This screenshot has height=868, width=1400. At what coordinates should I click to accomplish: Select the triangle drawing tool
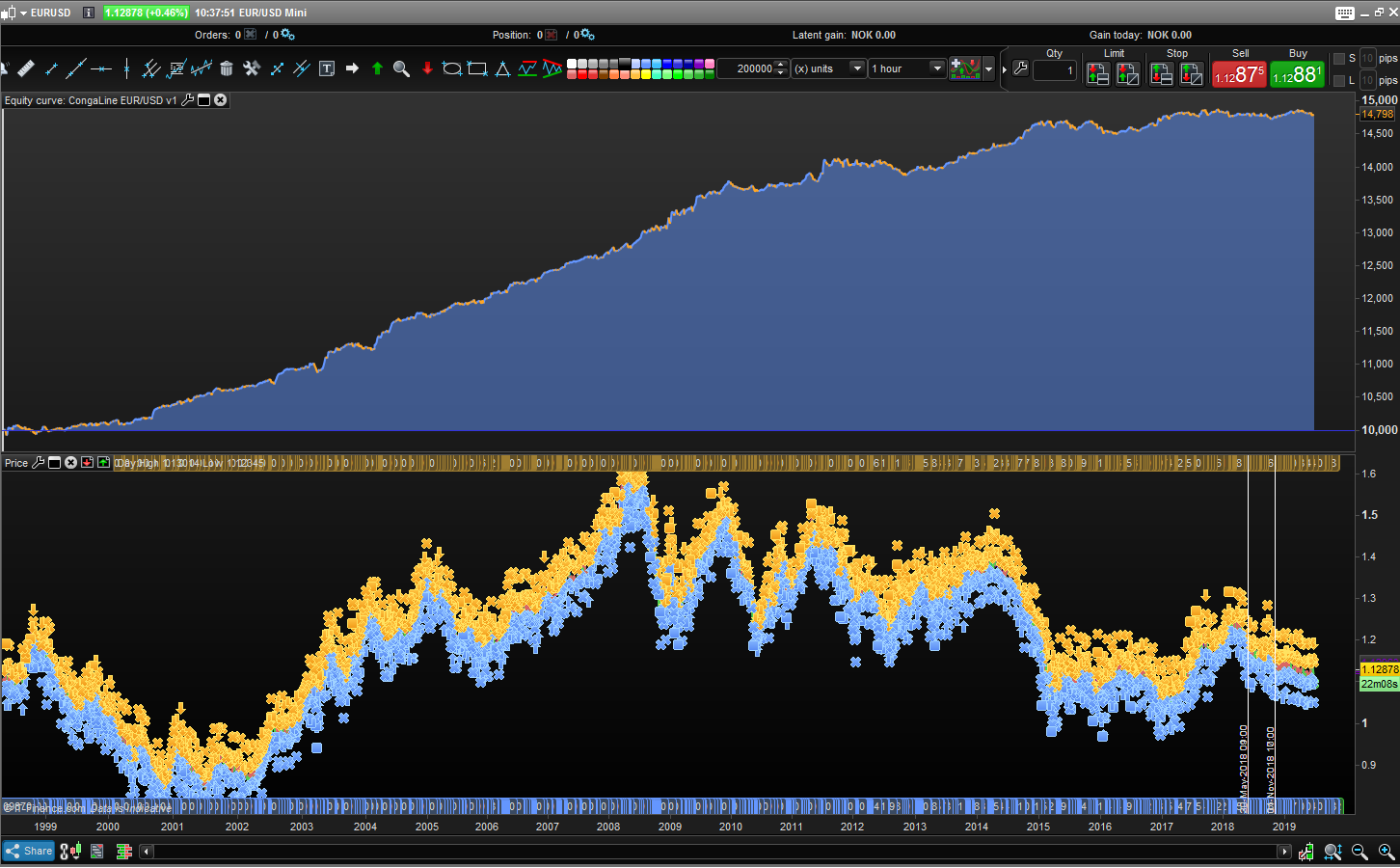pyautogui.click(x=502, y=68)
